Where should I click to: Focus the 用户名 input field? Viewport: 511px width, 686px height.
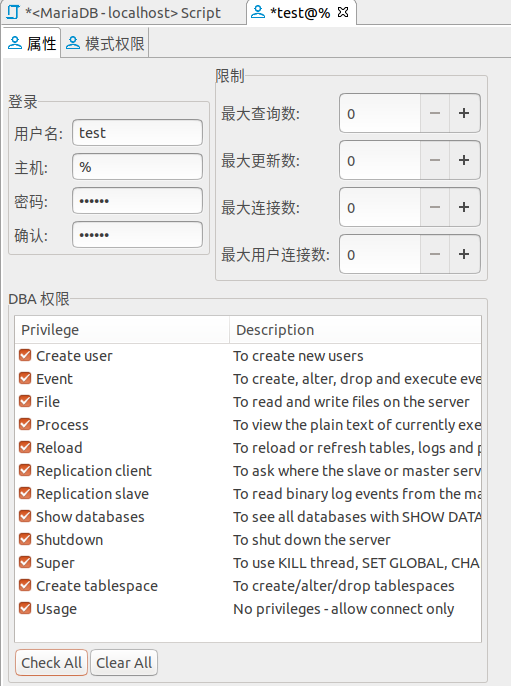click(137, 133)
